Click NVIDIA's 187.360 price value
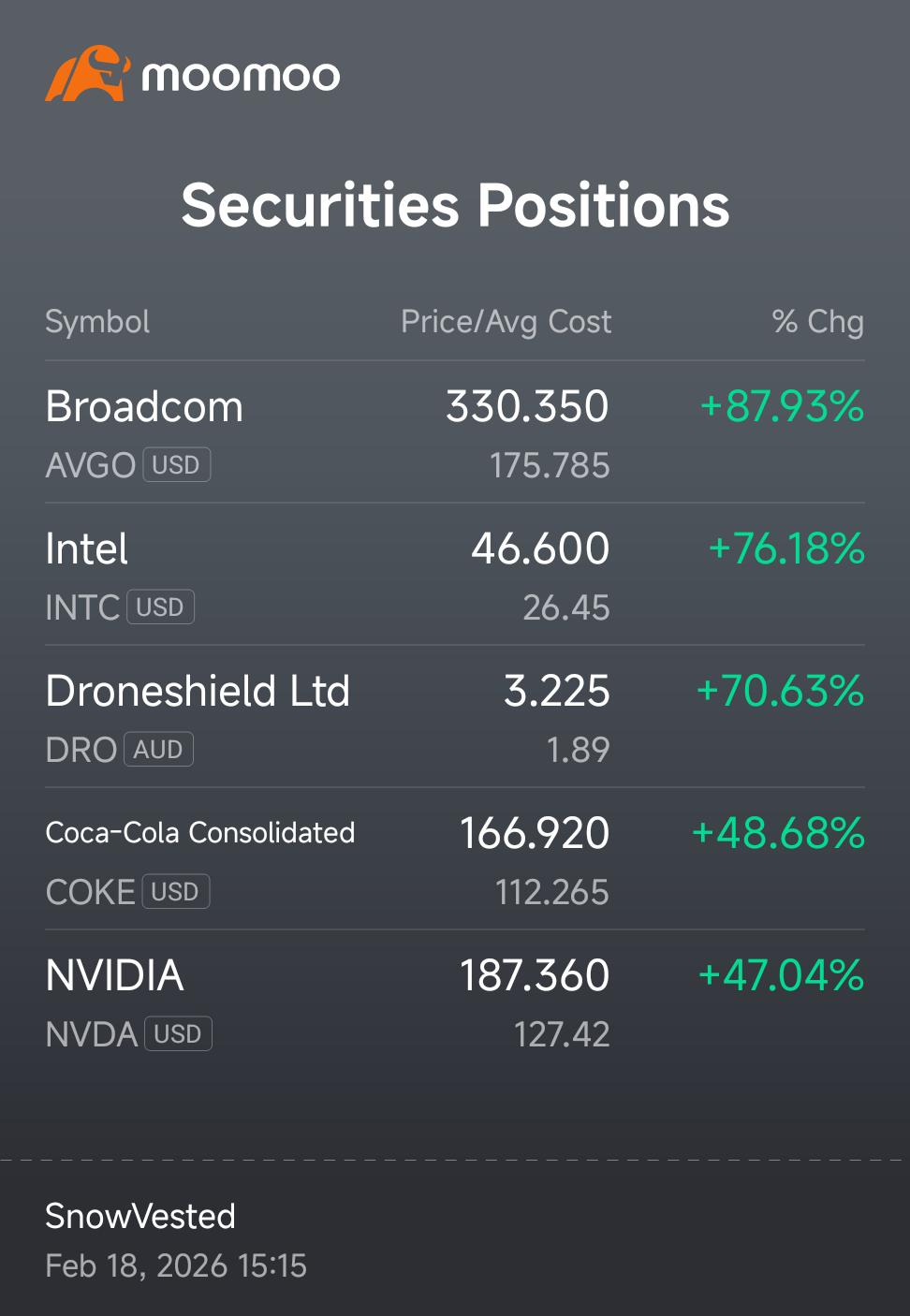The width and height of the screenshot is (910, 1316). point(535,976)
